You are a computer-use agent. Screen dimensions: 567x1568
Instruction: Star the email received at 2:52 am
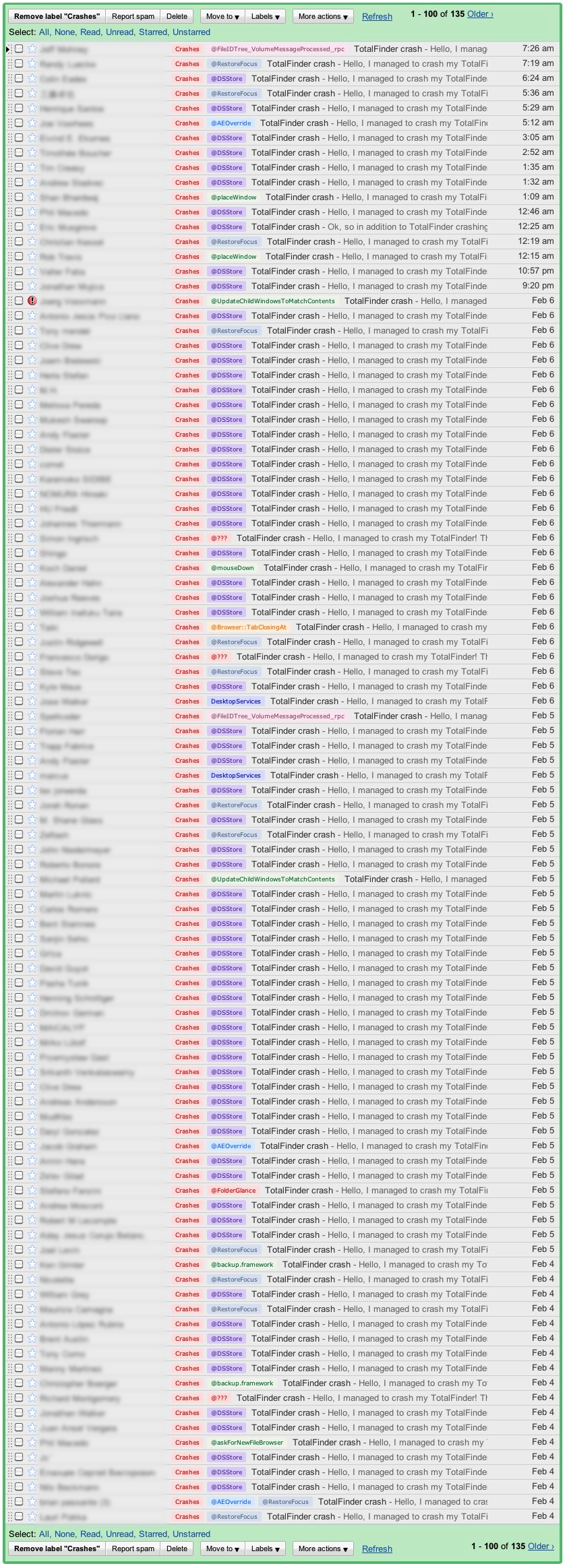(x=32, y=153)
